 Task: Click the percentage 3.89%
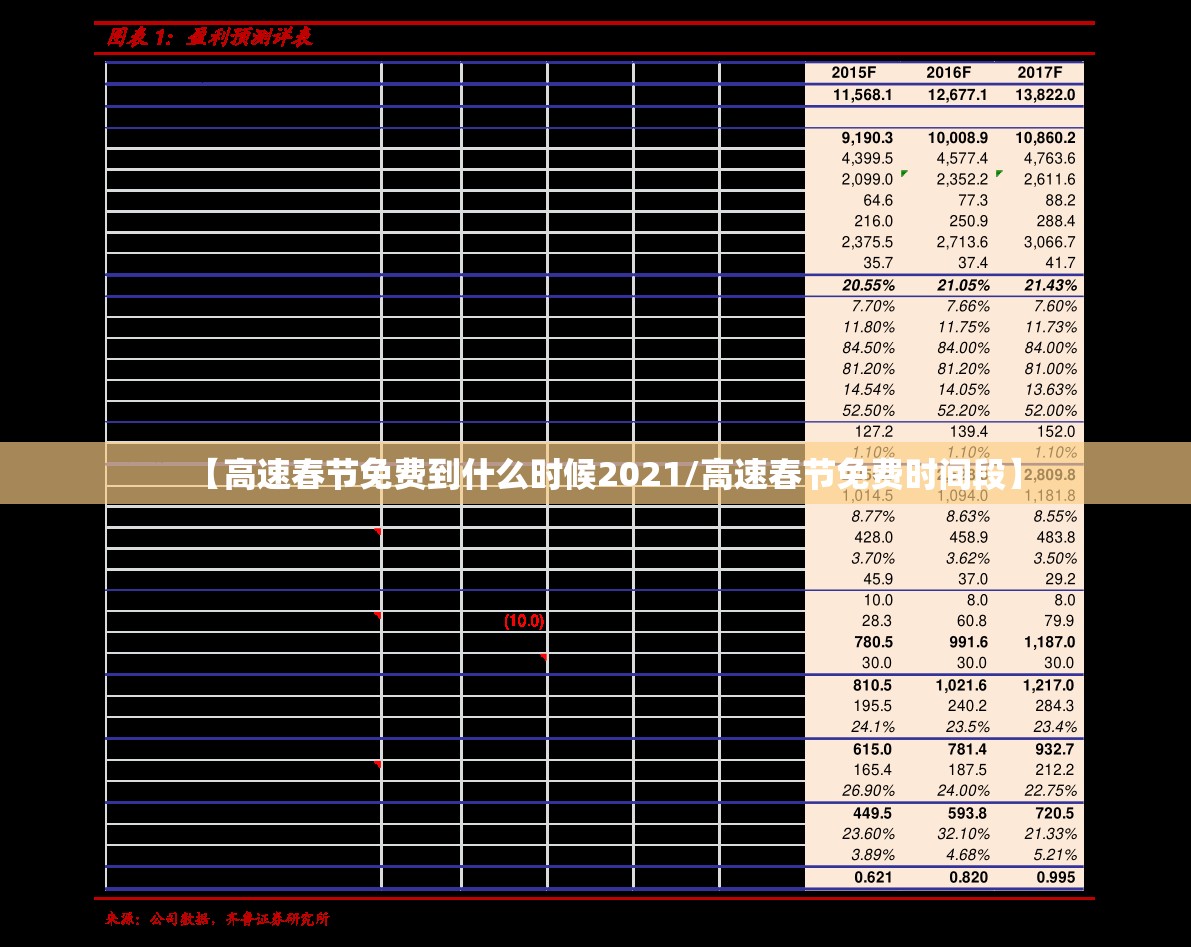(873, 855)
